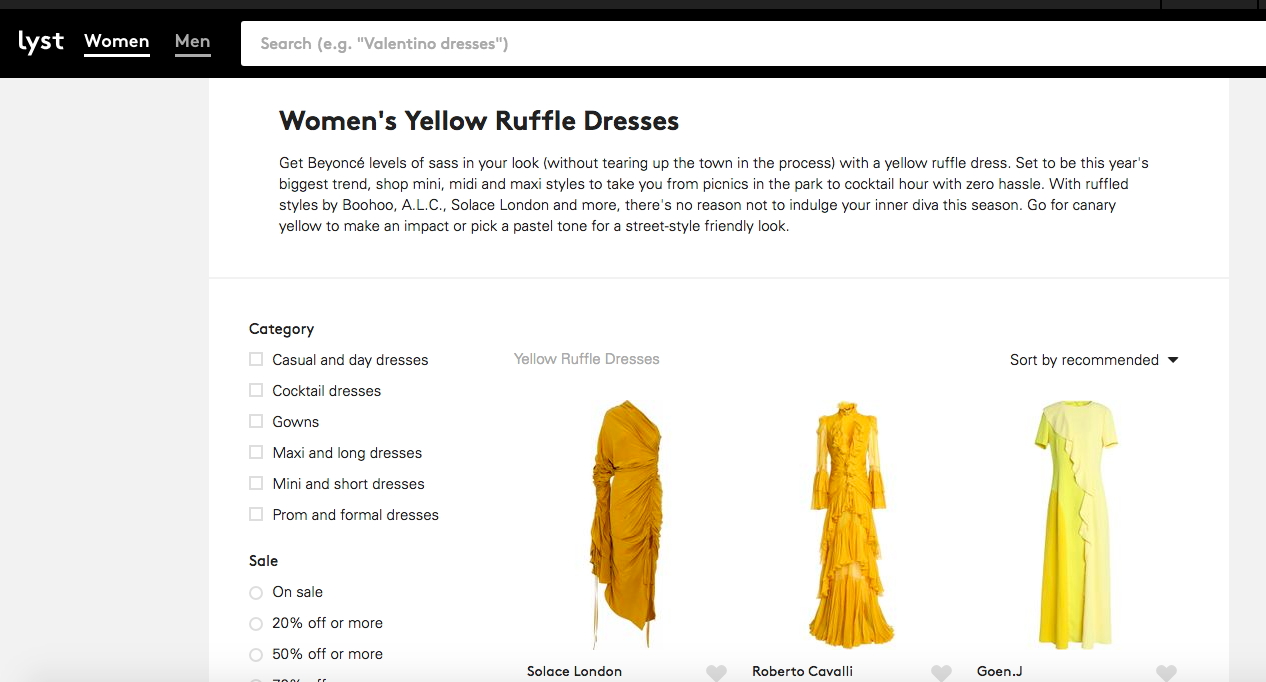Enable the Gowns category filter
The width and height of the screenshot is (1266, 682).
256,421
